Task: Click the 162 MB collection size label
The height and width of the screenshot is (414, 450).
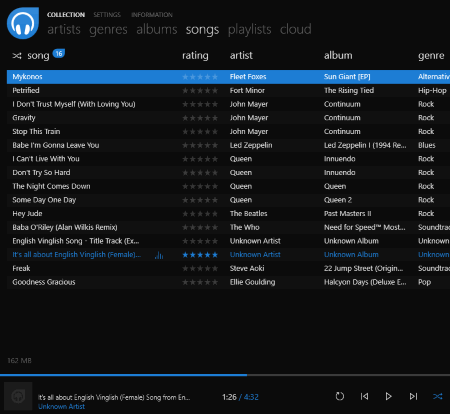Action: coord(19,360)
